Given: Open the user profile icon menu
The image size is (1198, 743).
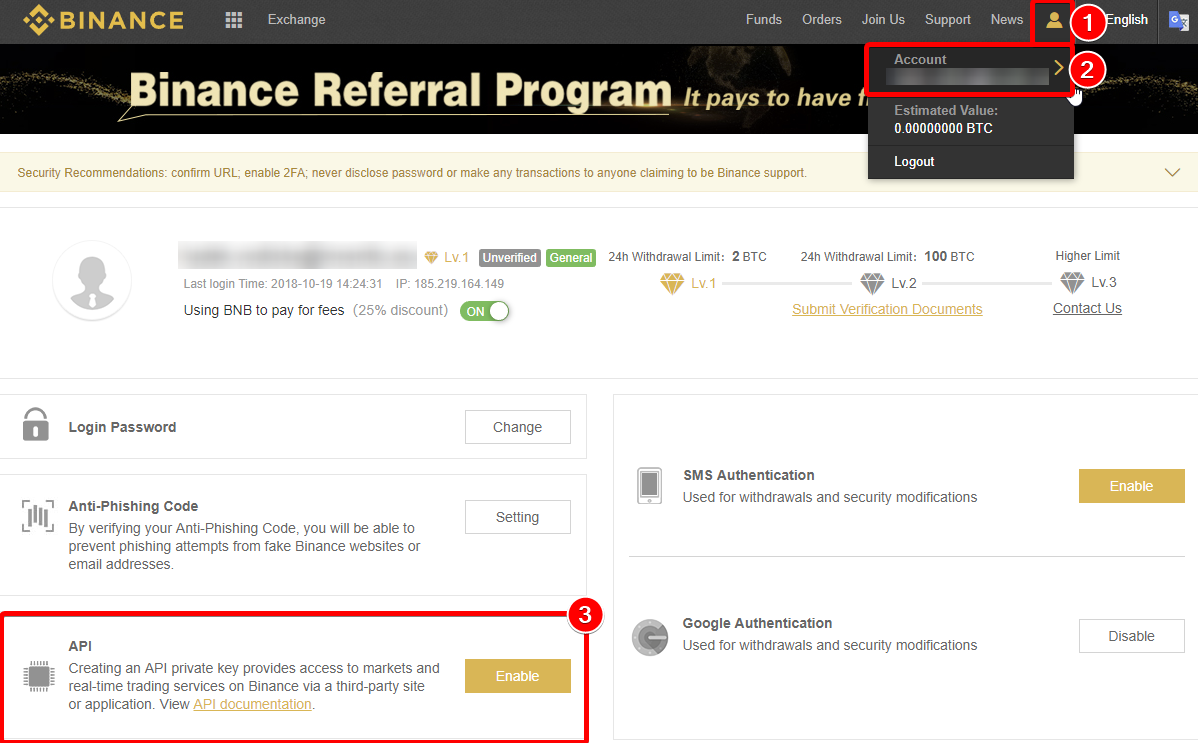Looking at the screenshot, I should [1054, 20].
